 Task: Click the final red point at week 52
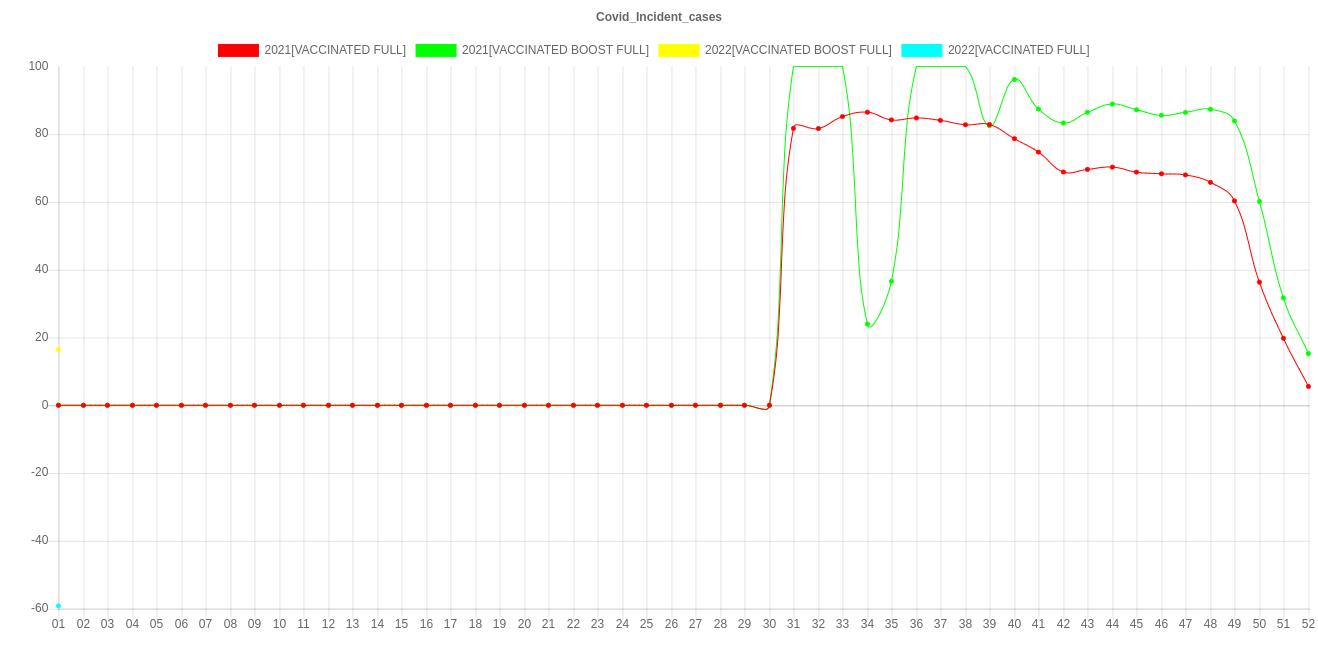click(x=1308, y=386)
